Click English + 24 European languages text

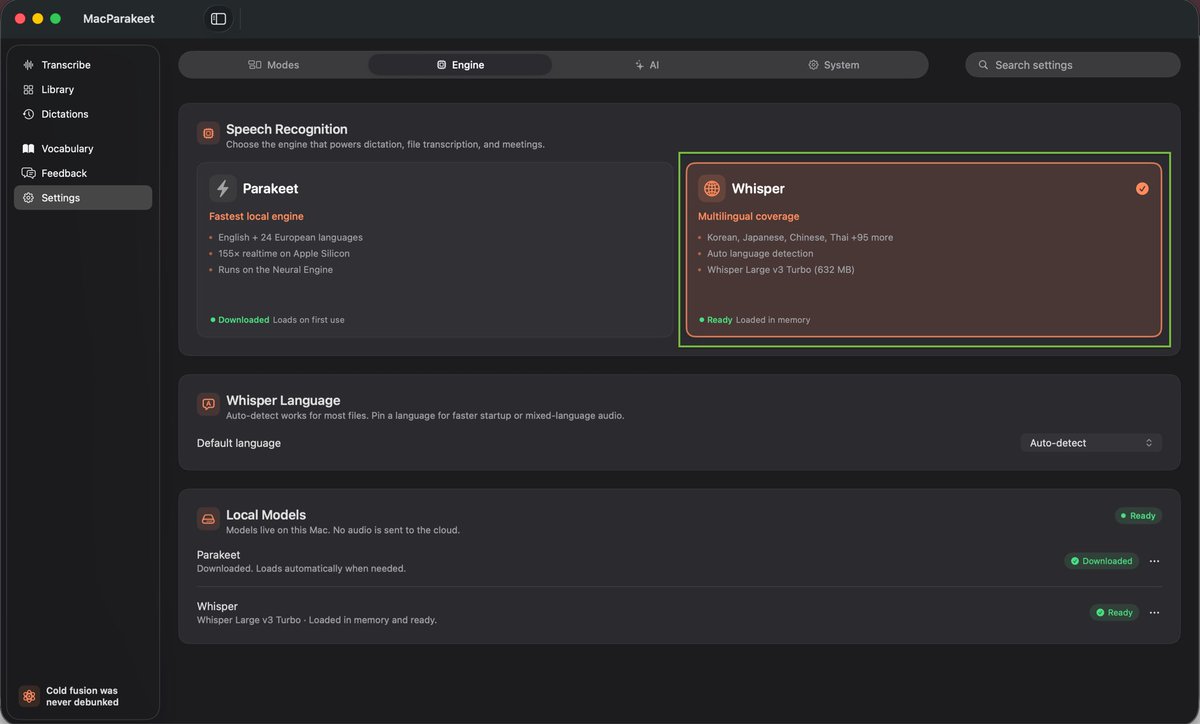click(x=290, y=238)
